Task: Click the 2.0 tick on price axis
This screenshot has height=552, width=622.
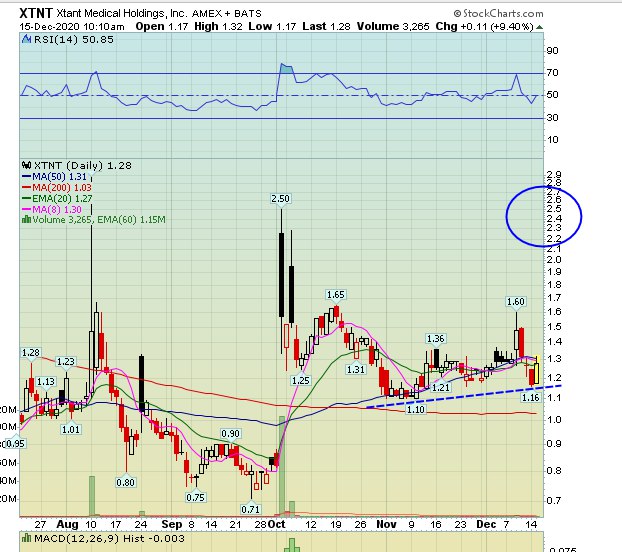Action: (554, 259)
